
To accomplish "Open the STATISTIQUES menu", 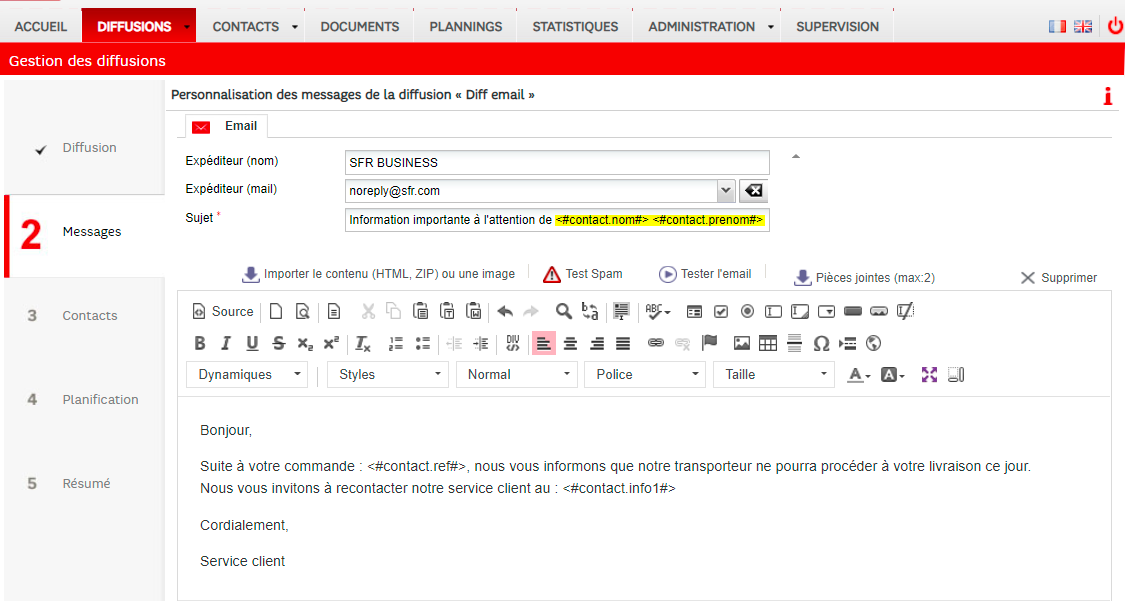I will pyautogui.click(x=575, y=27).
